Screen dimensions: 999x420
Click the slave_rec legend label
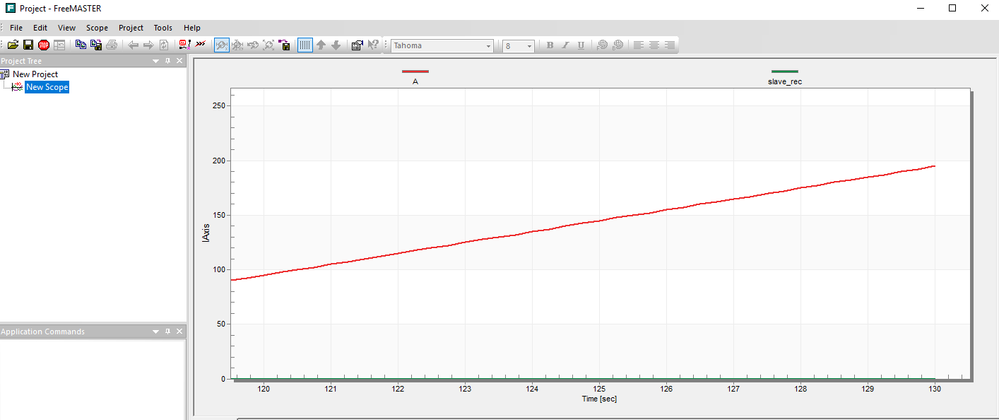784,82
